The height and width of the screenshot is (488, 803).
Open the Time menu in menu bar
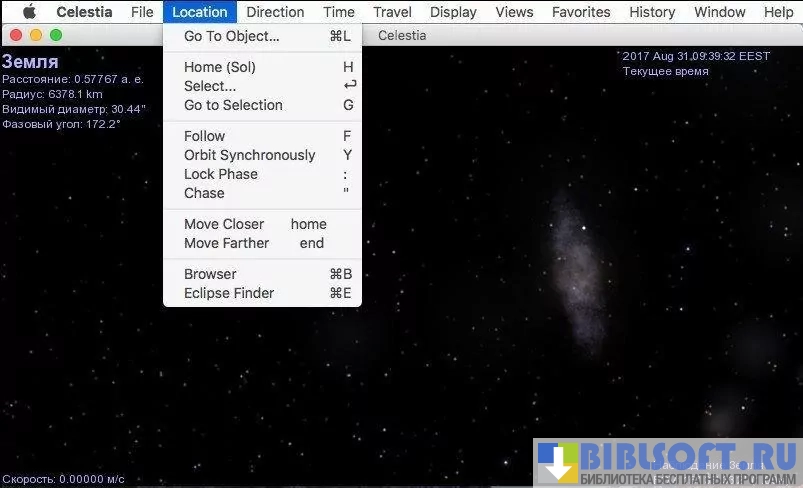[x=339, y=12]
